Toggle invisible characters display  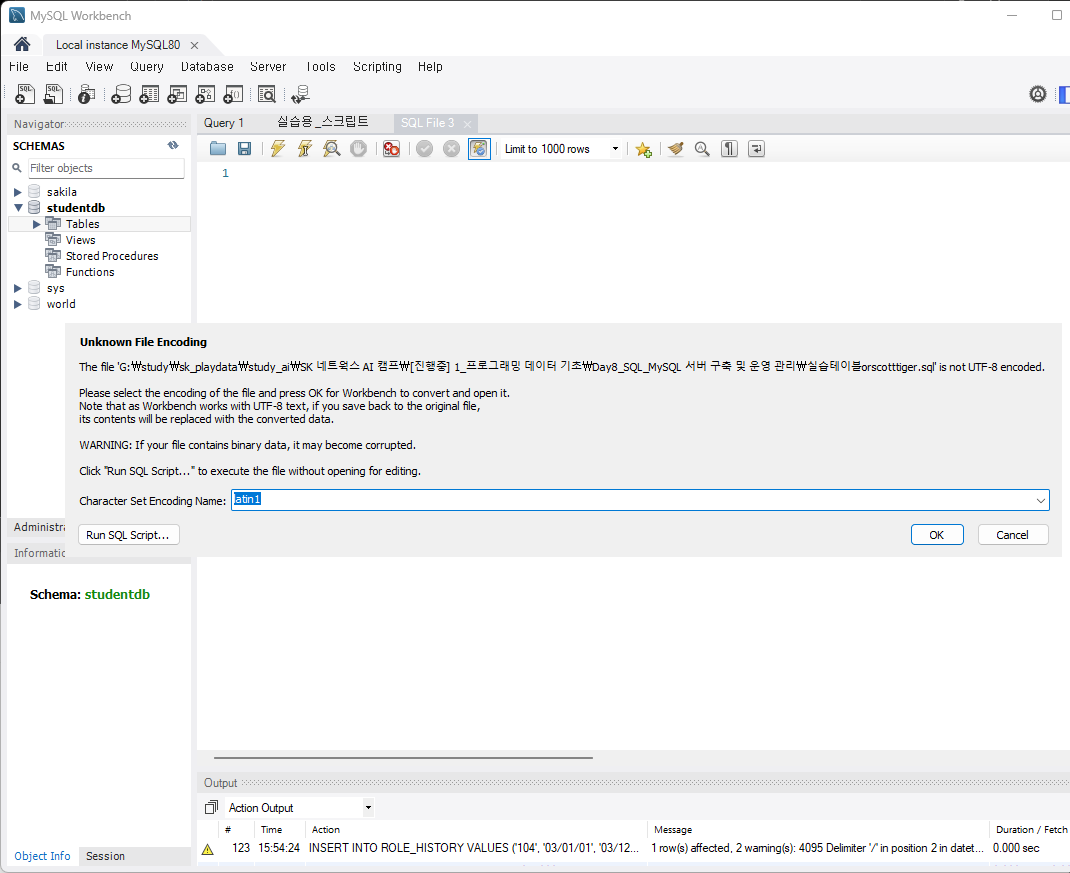tap(729, 149)
